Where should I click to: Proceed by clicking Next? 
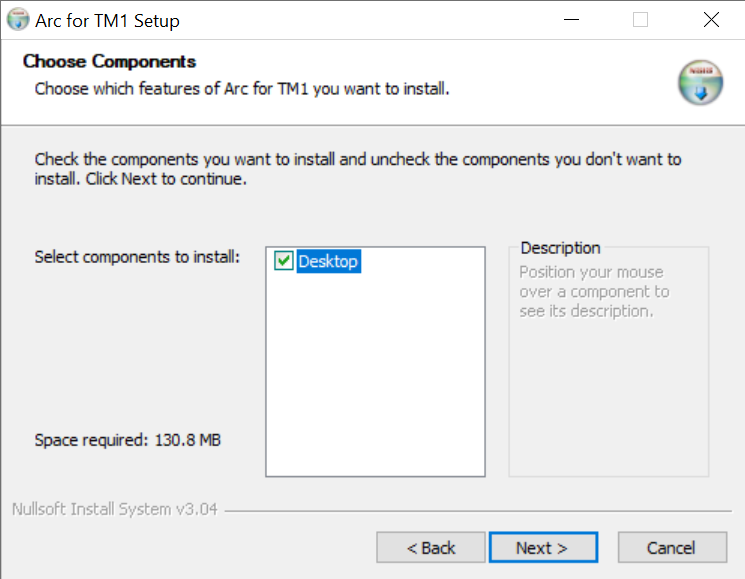point(542,548)
